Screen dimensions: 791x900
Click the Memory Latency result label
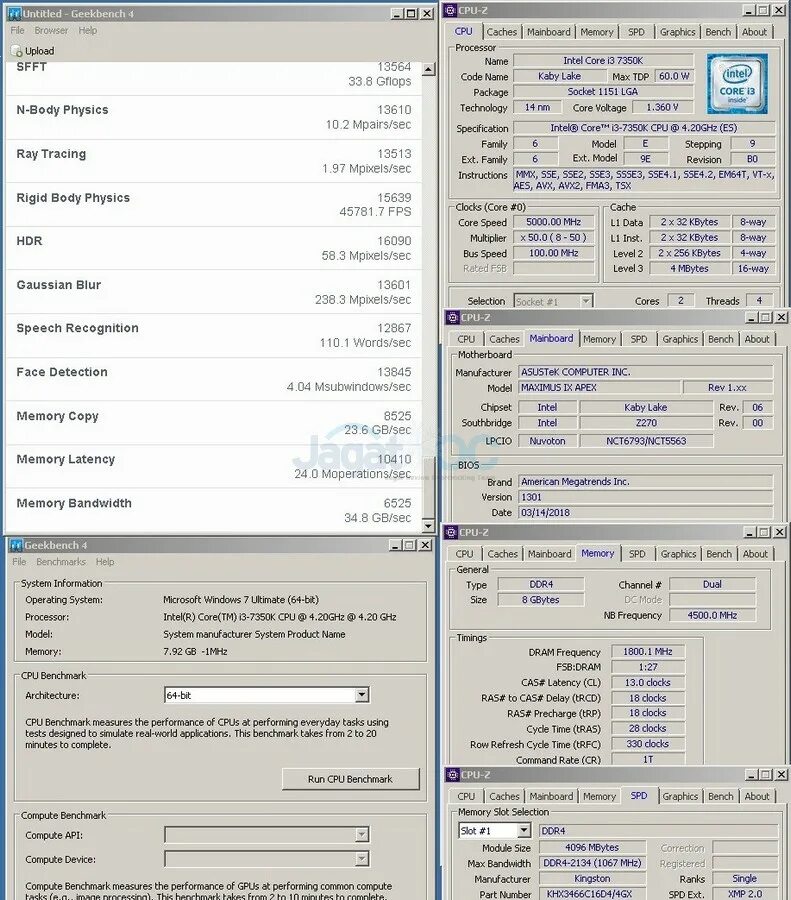[x=65, y=459]
